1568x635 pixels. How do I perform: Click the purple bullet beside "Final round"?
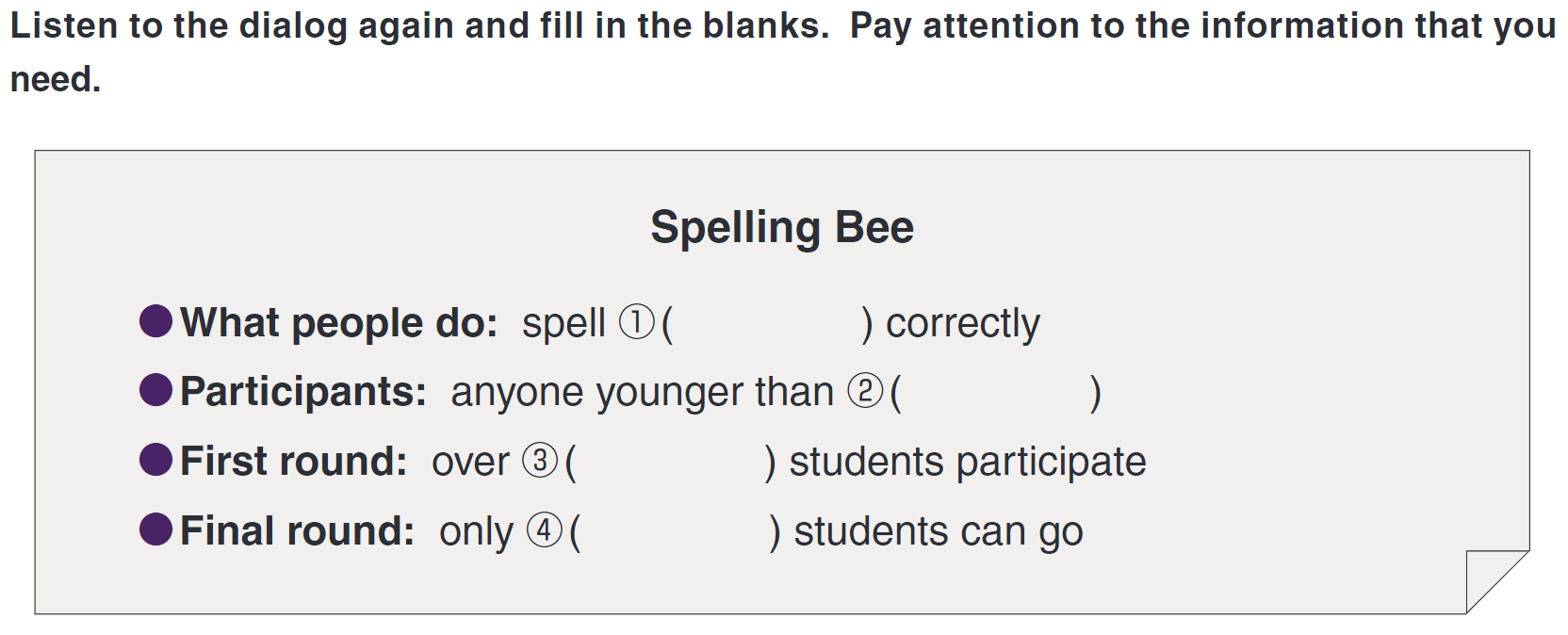155,529
